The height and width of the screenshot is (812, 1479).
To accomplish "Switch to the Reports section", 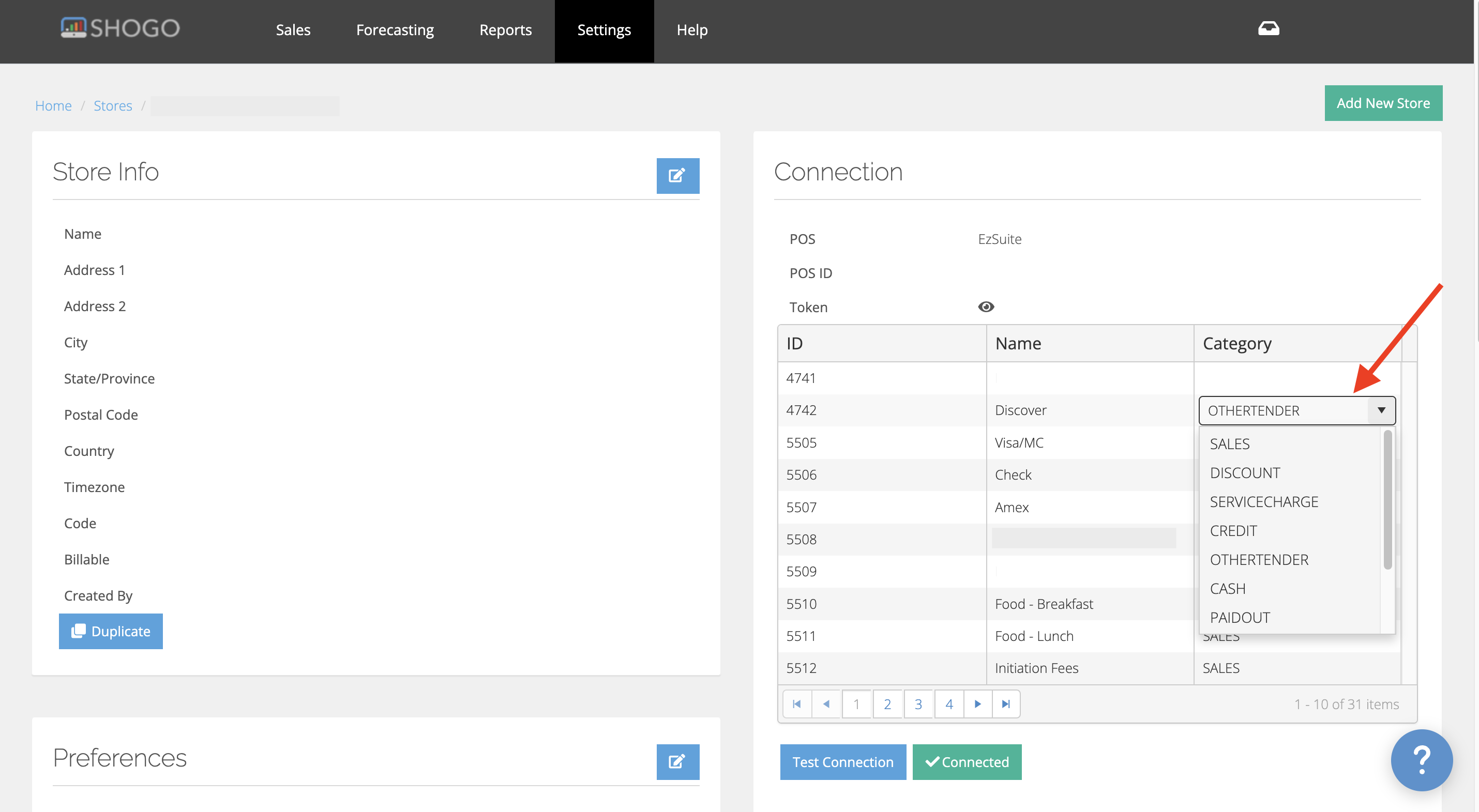I will point(505,30).
